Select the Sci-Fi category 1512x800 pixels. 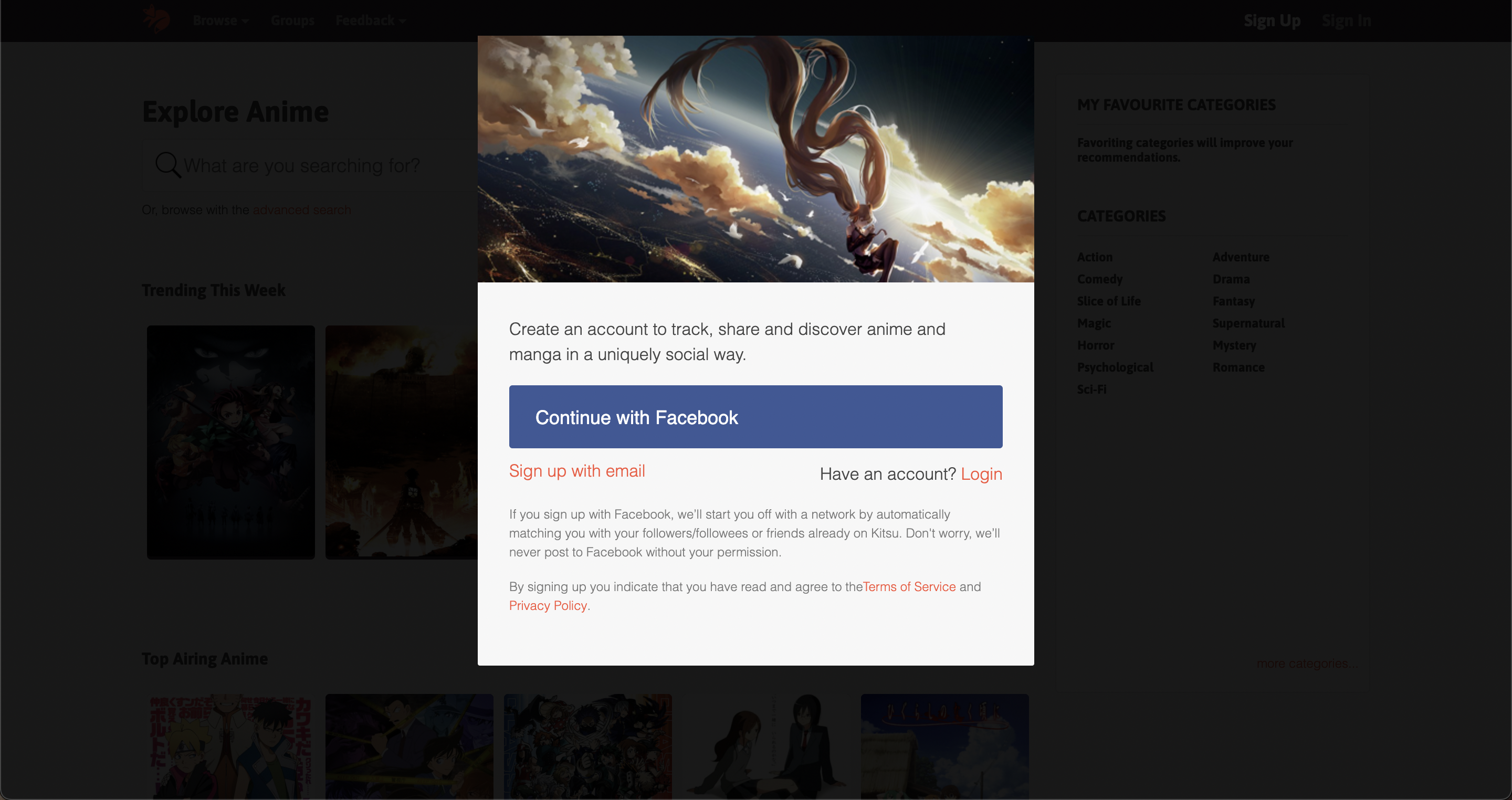[x=1091, y=389]
